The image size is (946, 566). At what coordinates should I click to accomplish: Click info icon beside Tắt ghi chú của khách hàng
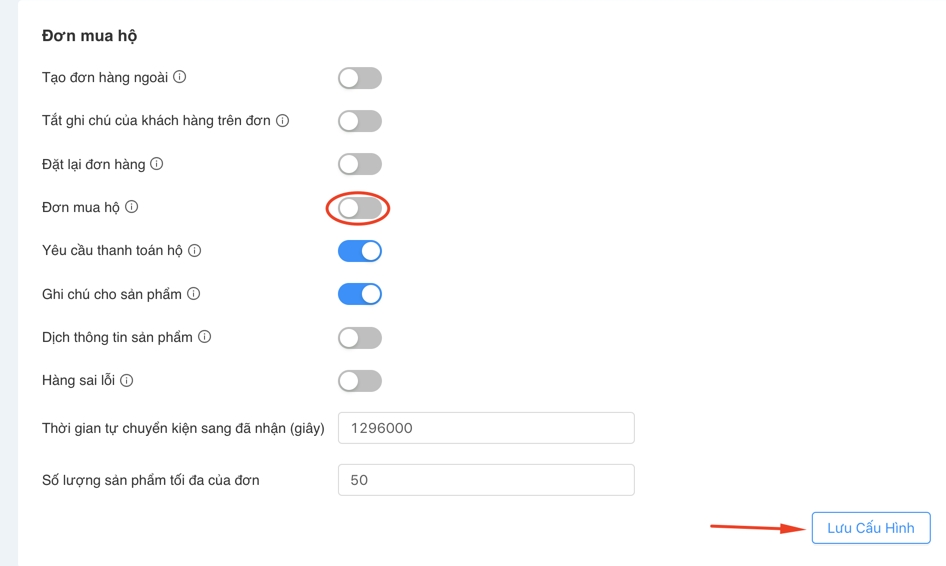coord(283,121)
